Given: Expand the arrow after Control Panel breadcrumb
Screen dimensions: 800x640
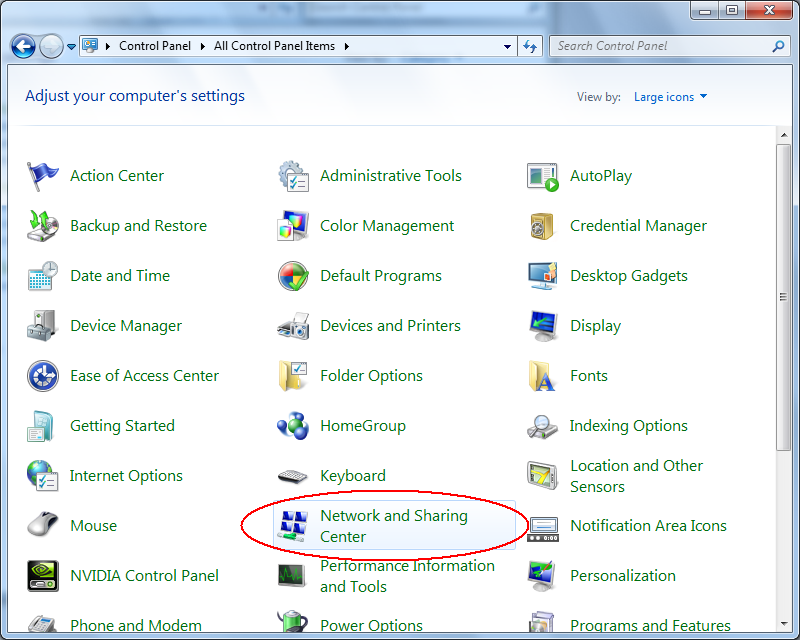Looking at the screenshot, I should coord(203,46).
